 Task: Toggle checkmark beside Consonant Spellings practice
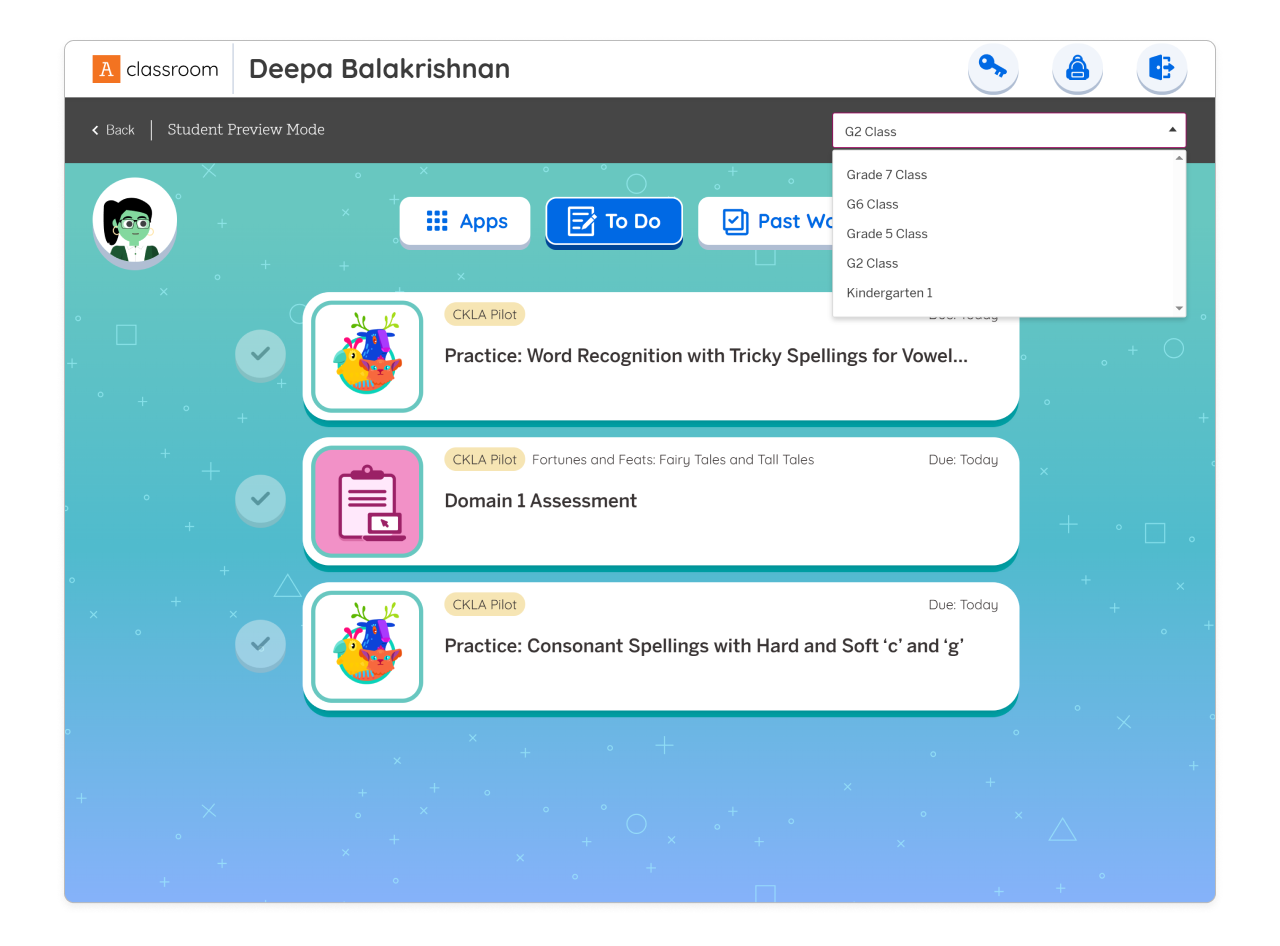pyautogui.click(x=260, y=644)
